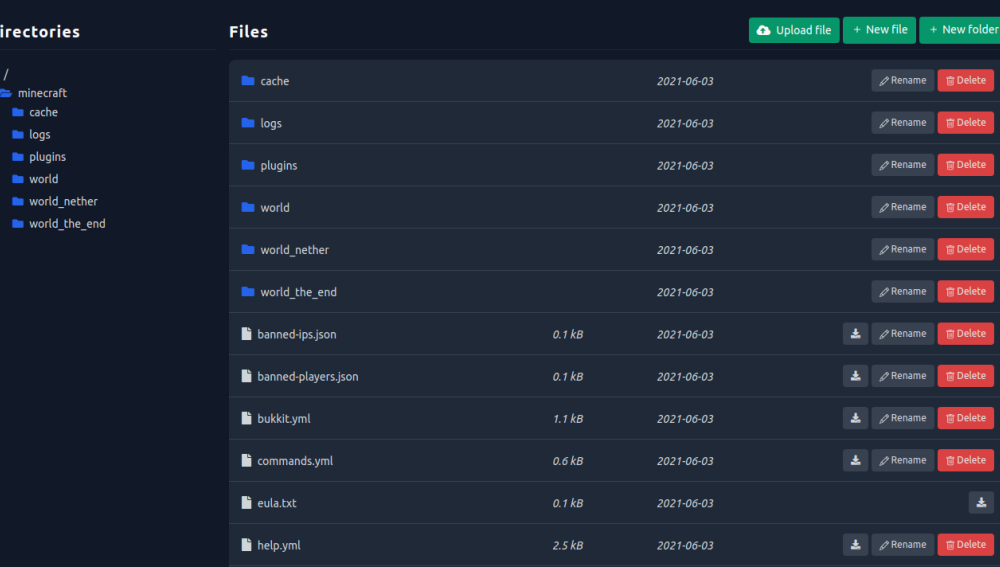1000x567 pixels.
Task: Open the root slash directory
Action: tap(6, 74)
